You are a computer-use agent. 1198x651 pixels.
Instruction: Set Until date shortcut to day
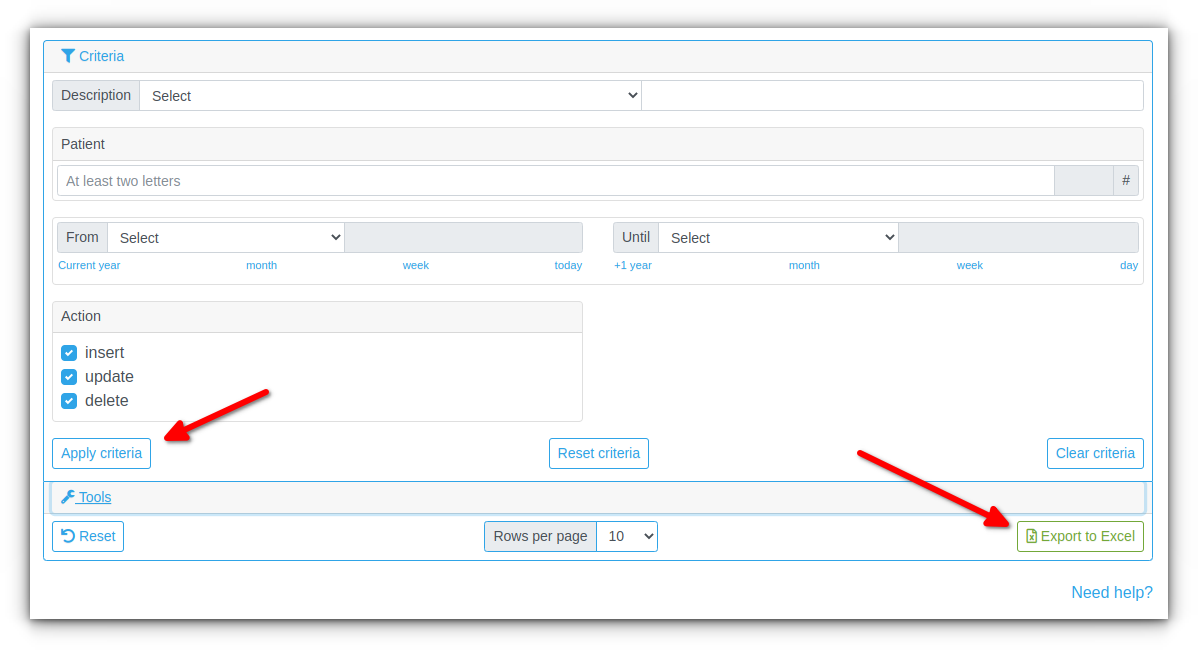pos(1129,265)
